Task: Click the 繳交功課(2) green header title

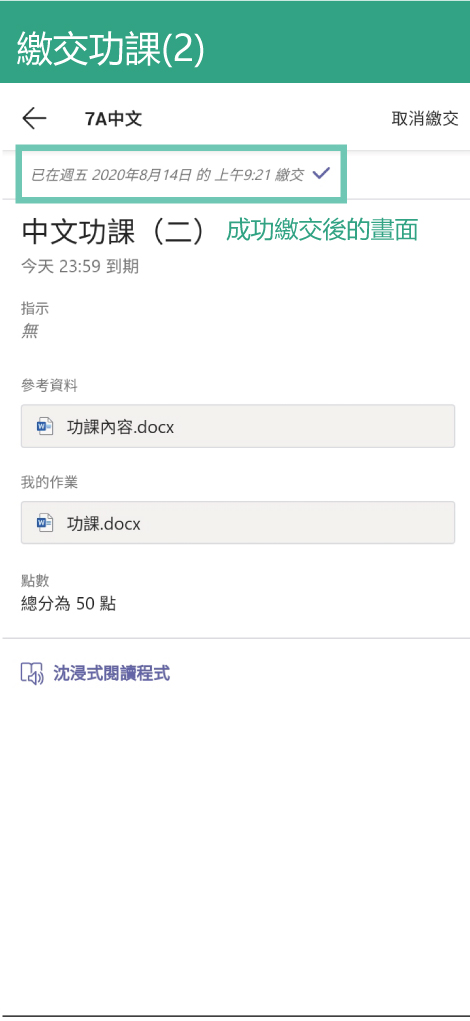Action: click(x=111, y=48)
